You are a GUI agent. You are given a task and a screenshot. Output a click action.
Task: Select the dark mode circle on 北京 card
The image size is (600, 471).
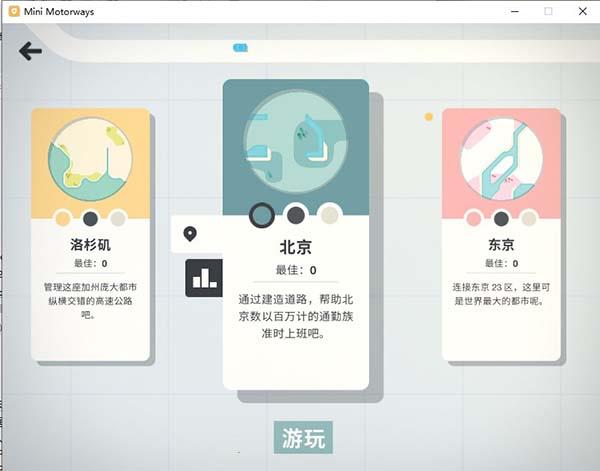click(x=296, y=215)
